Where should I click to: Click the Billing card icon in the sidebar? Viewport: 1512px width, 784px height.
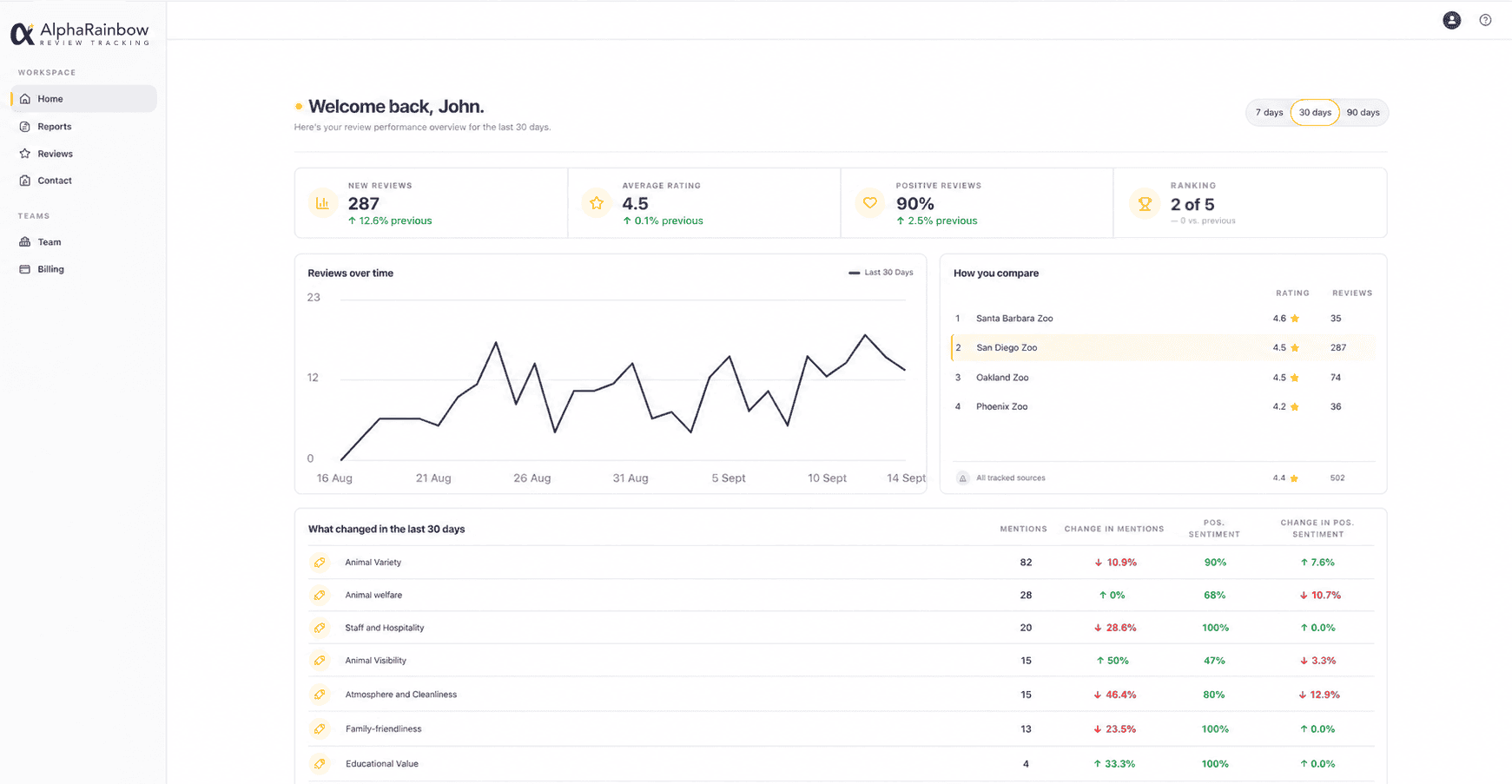click(25, 269)
